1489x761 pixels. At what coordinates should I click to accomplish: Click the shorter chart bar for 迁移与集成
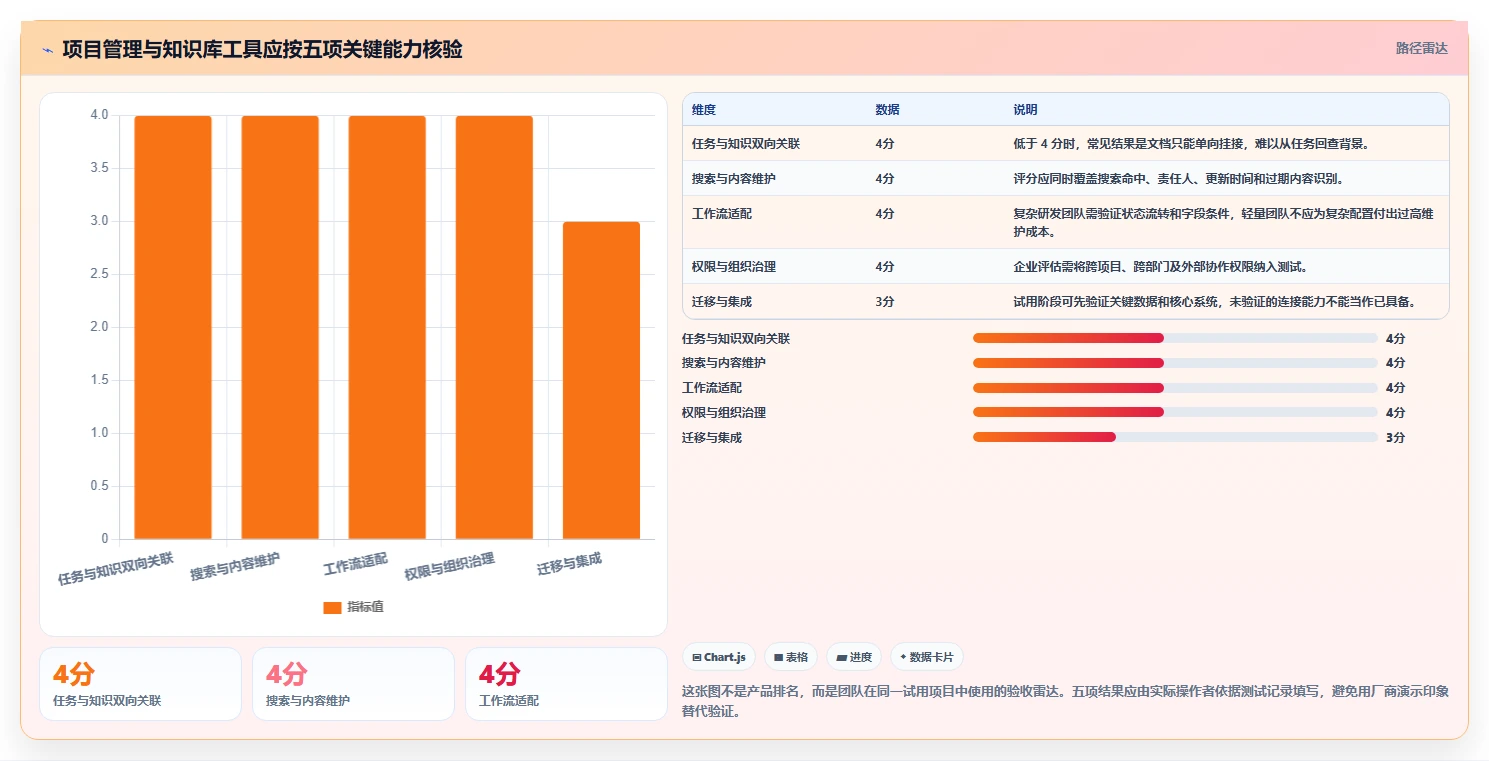coord(601,380)
